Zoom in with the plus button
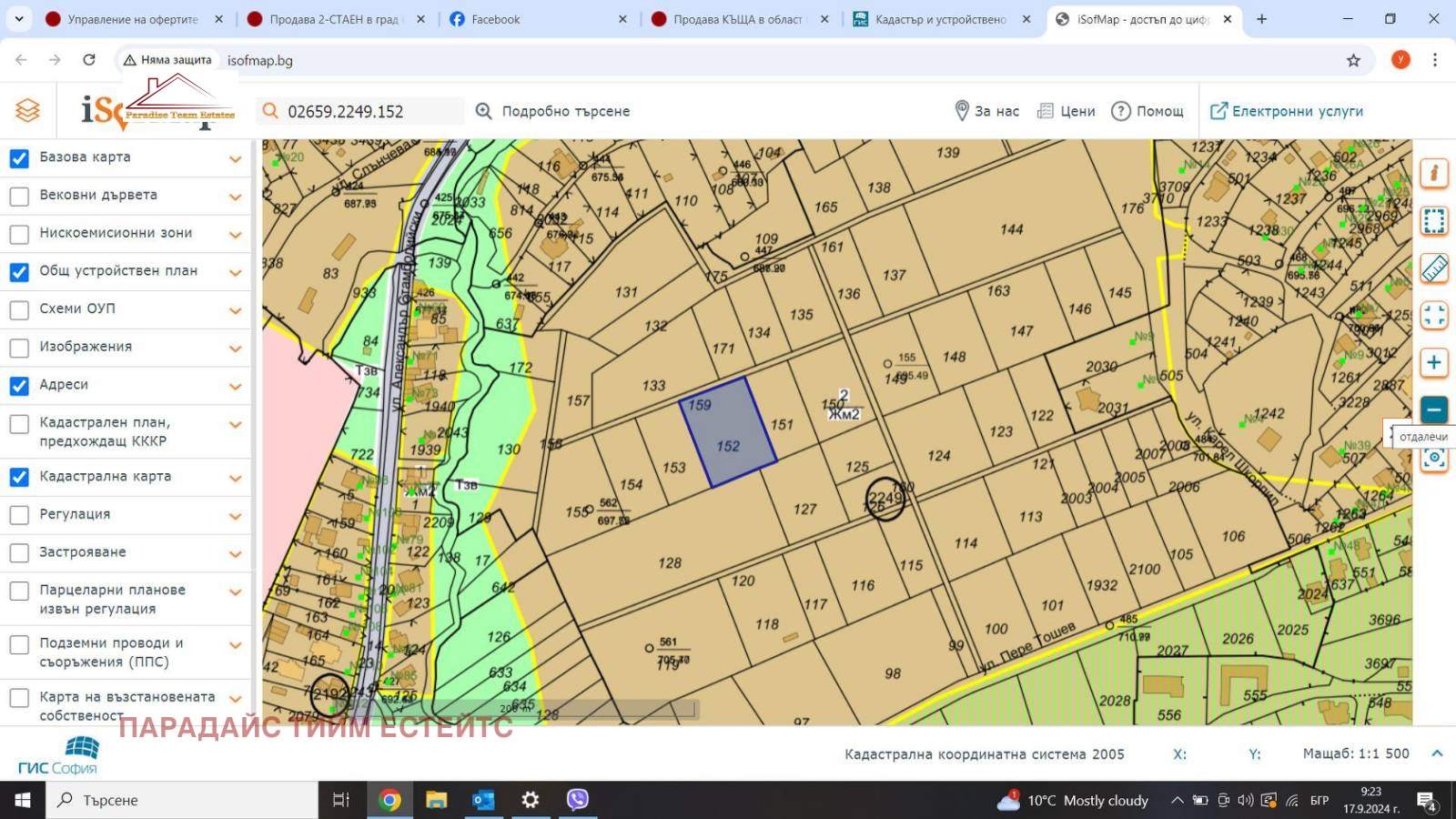Screen dimensions: 1456x819 (1434, 363)
